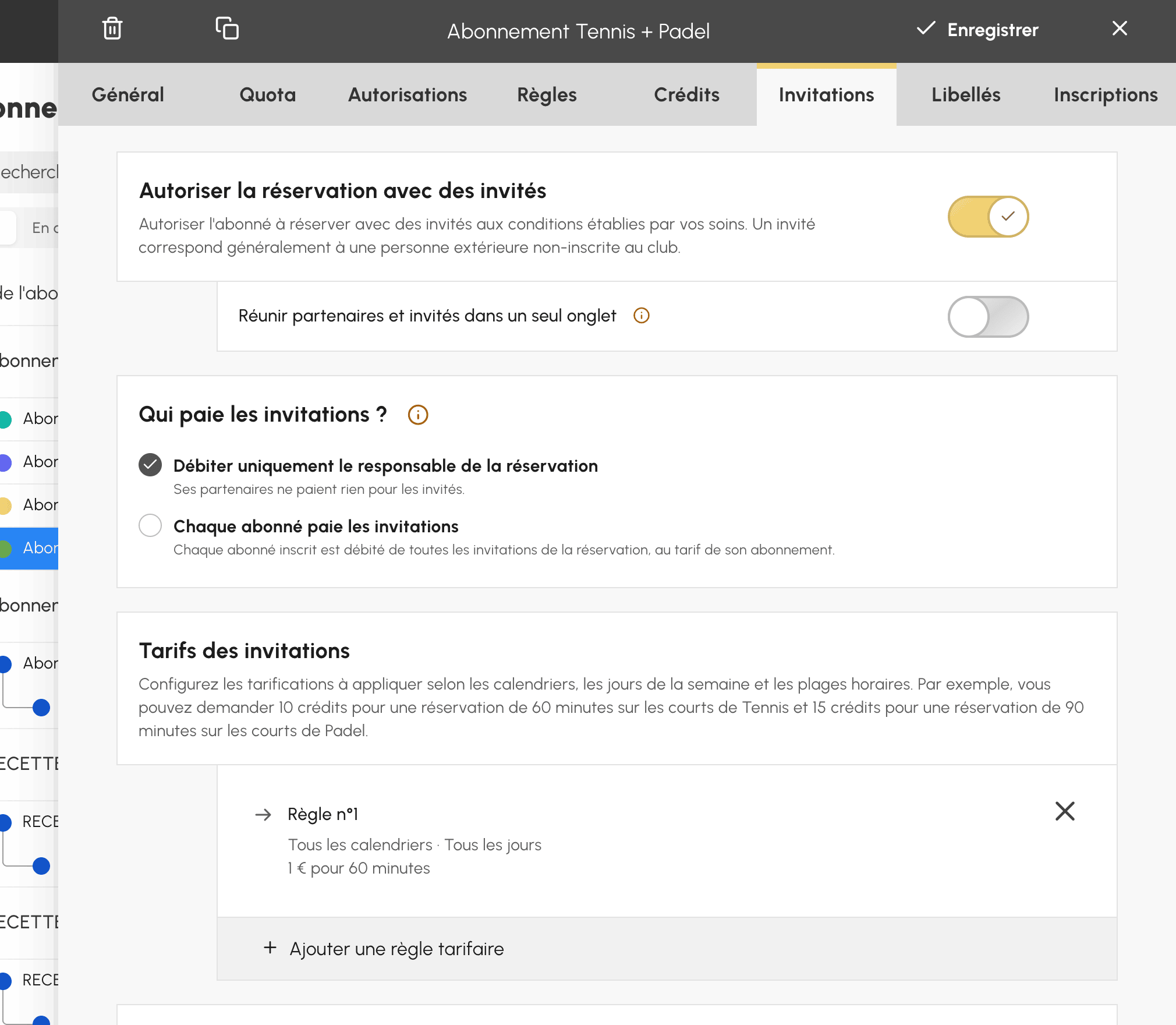Go to the Autorisations tab
1176x1025 pixels.
point(408,94)
